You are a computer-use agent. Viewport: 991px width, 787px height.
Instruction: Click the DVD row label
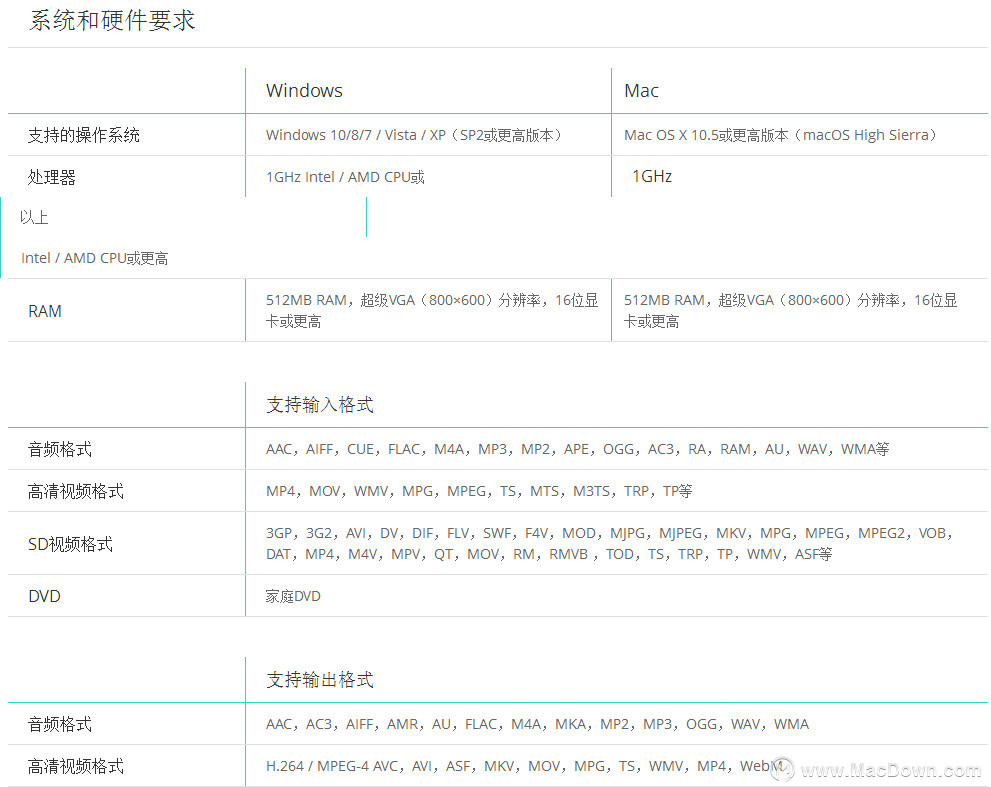pyautogui.click(x=44, y=596)
